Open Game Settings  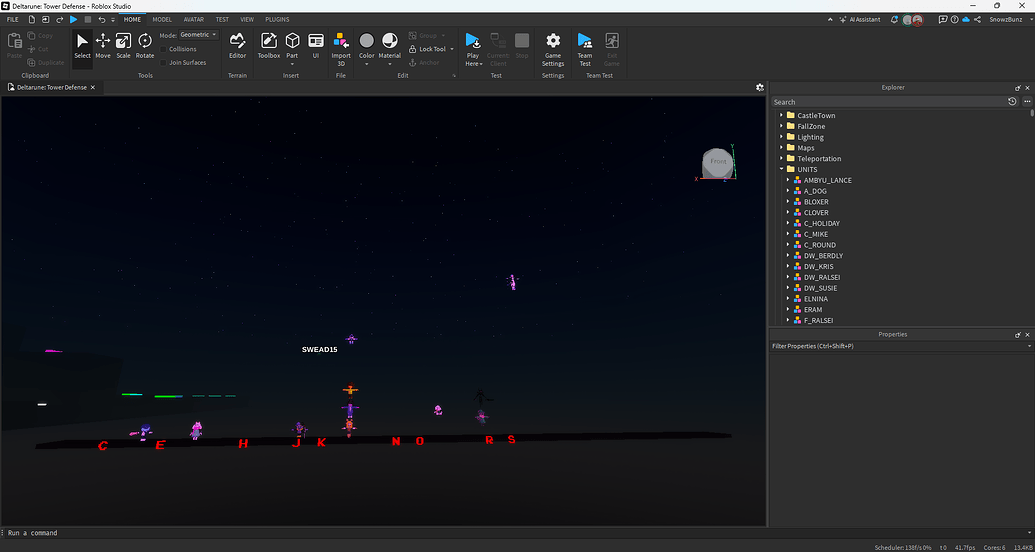[x=553, y=48]
